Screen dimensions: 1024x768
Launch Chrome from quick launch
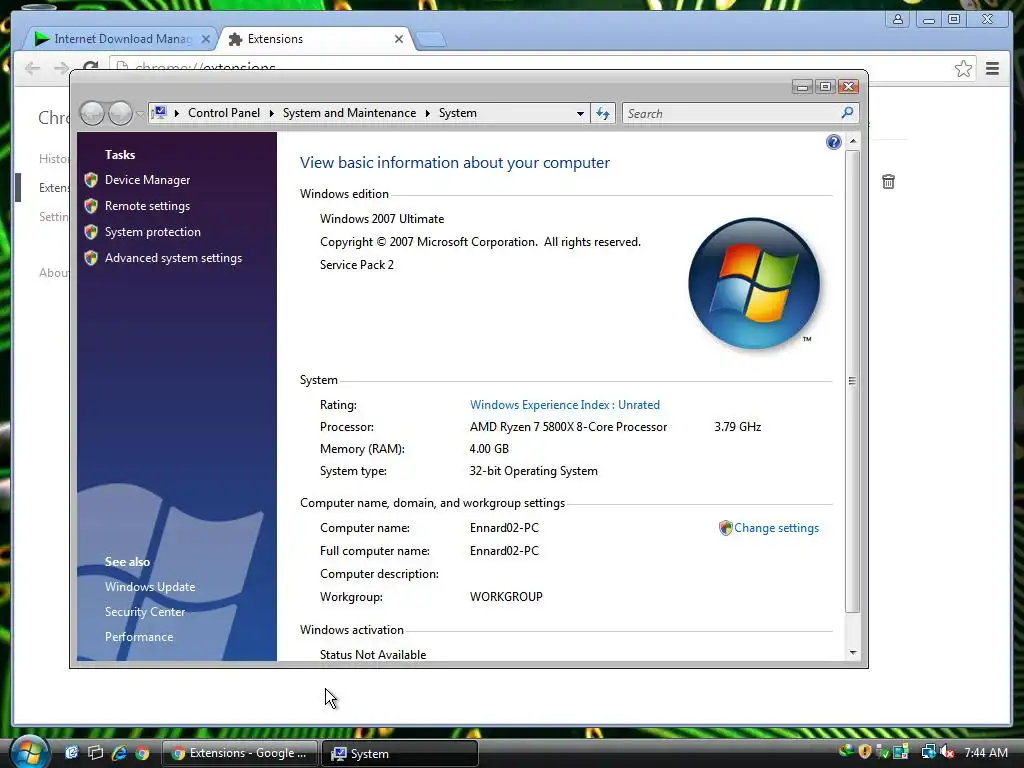(x=142, y=753)
